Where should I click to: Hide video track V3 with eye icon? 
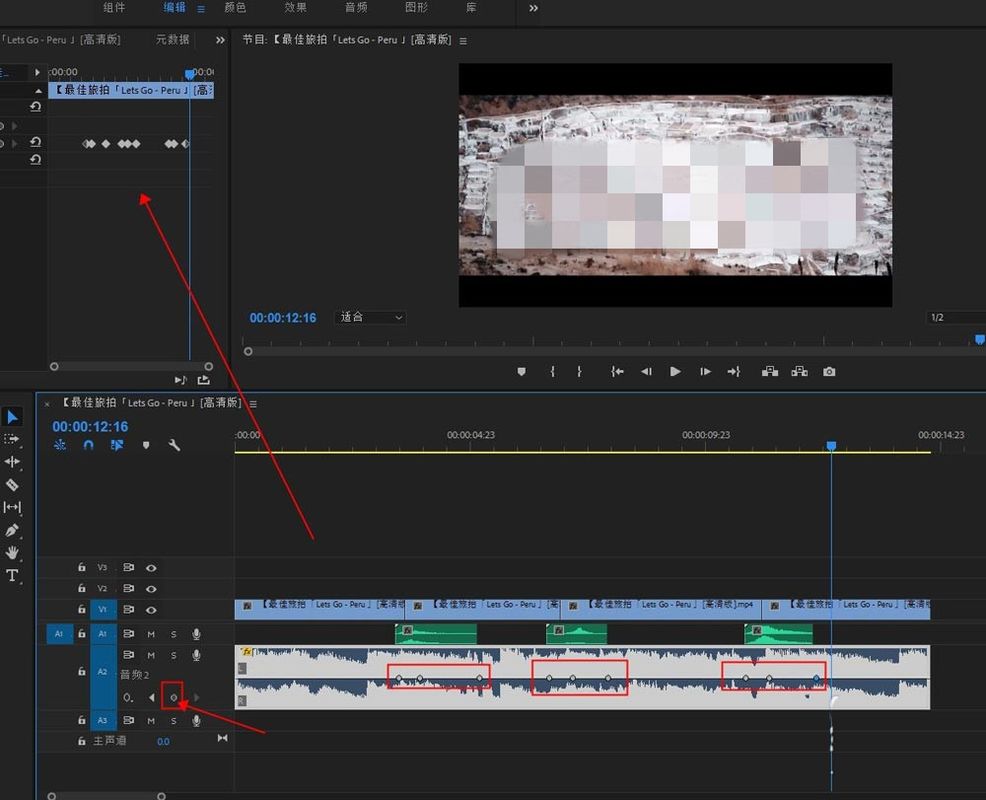click(x=151, y=567)
